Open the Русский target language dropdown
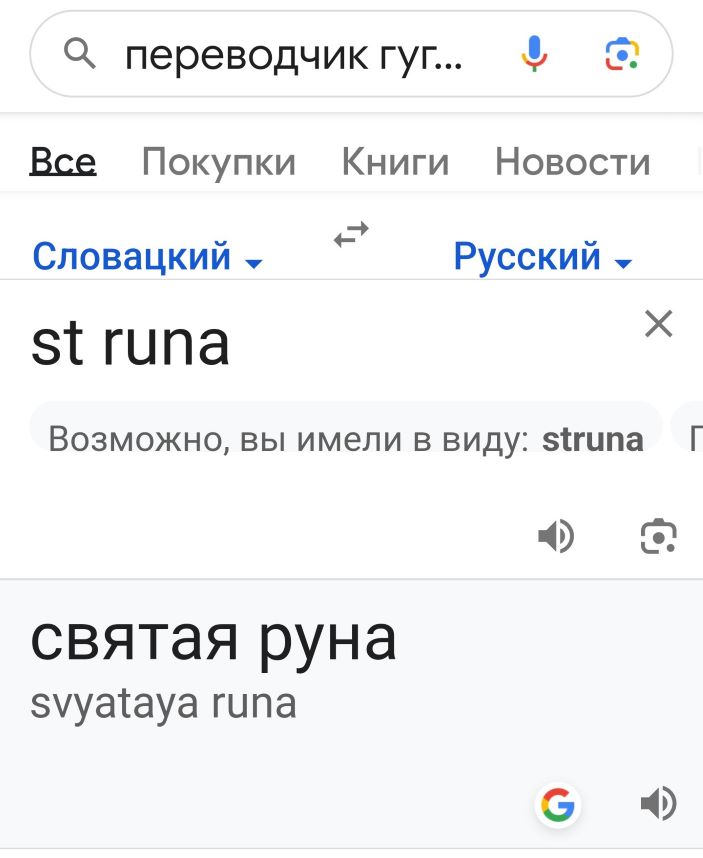The height and width of the screenshot is (858, 703). coord(543,257)
